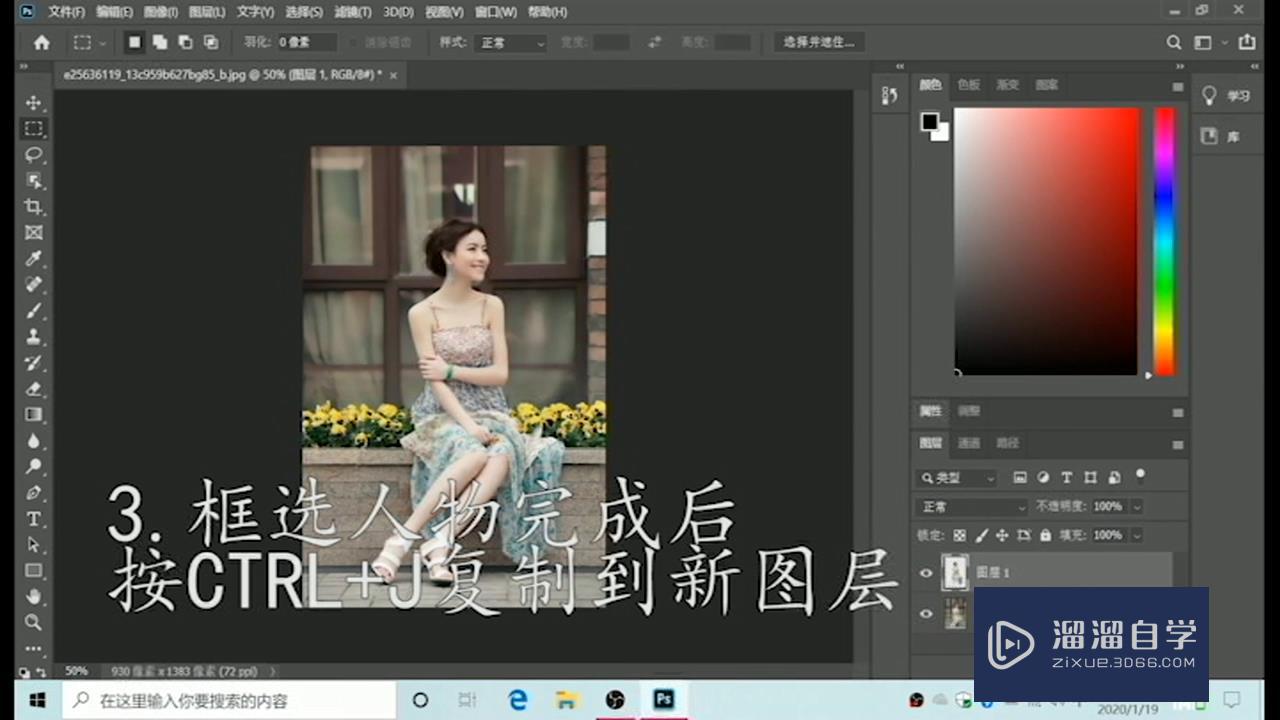
Task: Toggle layer filter on/off switch
Action: [x=1140, y=476]
